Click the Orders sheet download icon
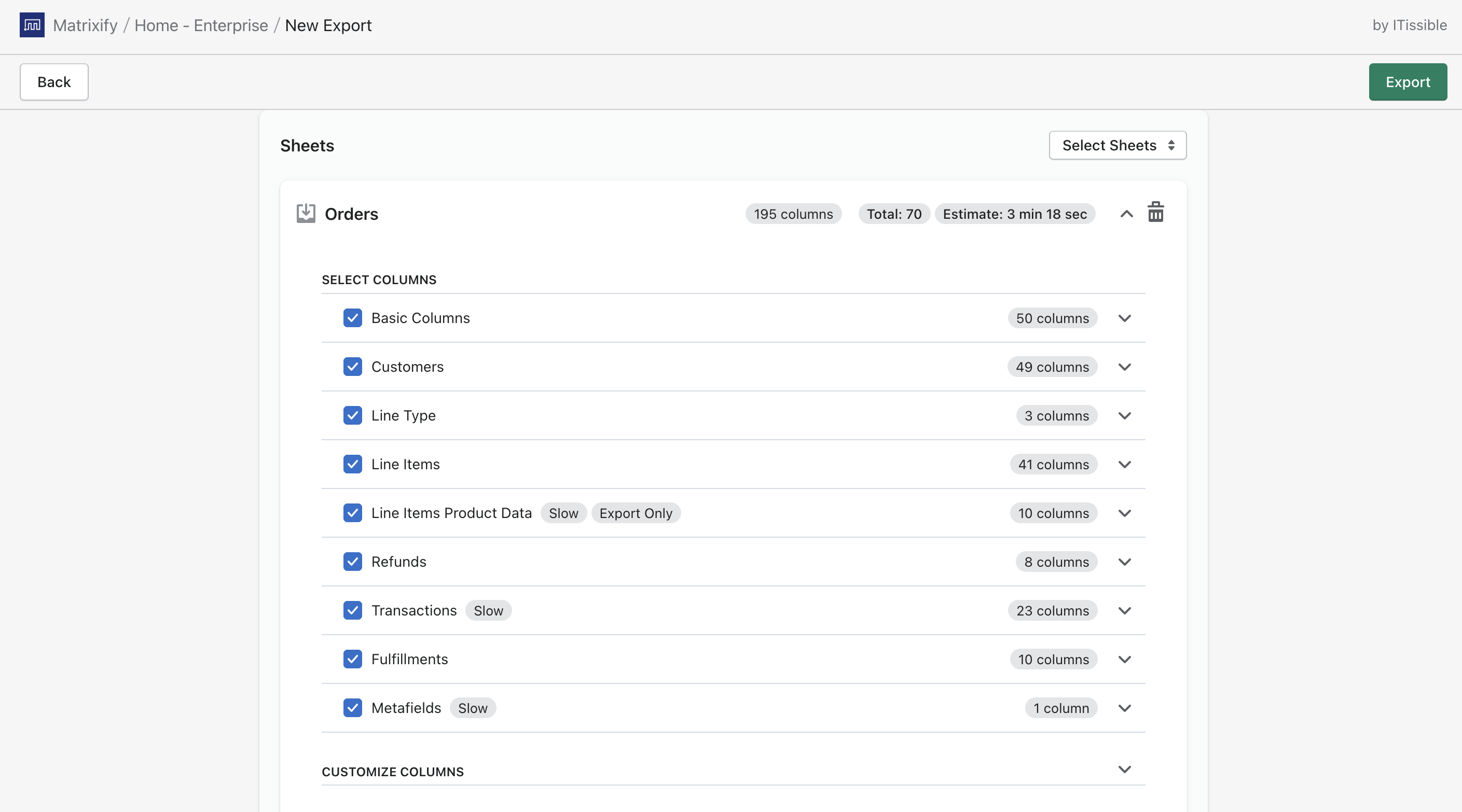 (x=306, y=213)
